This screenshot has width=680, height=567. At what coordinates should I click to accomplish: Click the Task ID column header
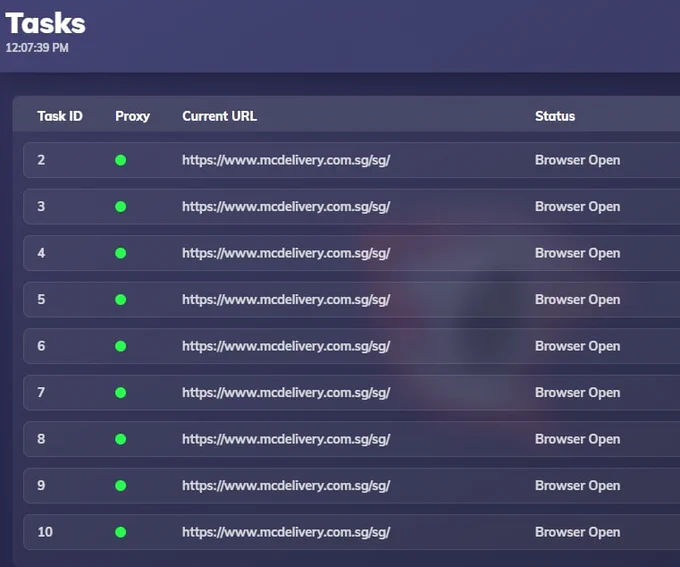(60, 116)
